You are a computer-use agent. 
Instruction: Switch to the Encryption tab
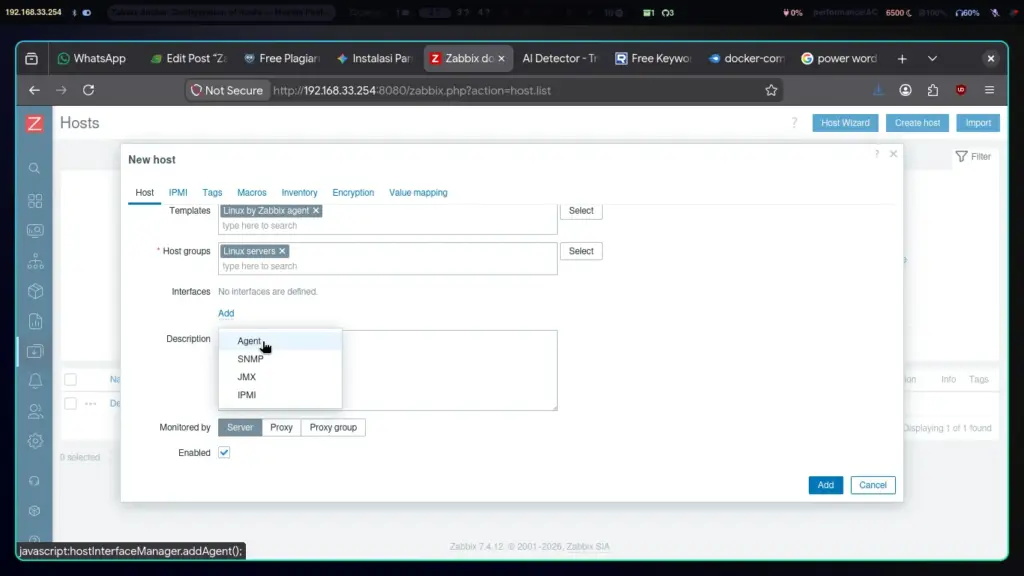click(x=353, y=193)
